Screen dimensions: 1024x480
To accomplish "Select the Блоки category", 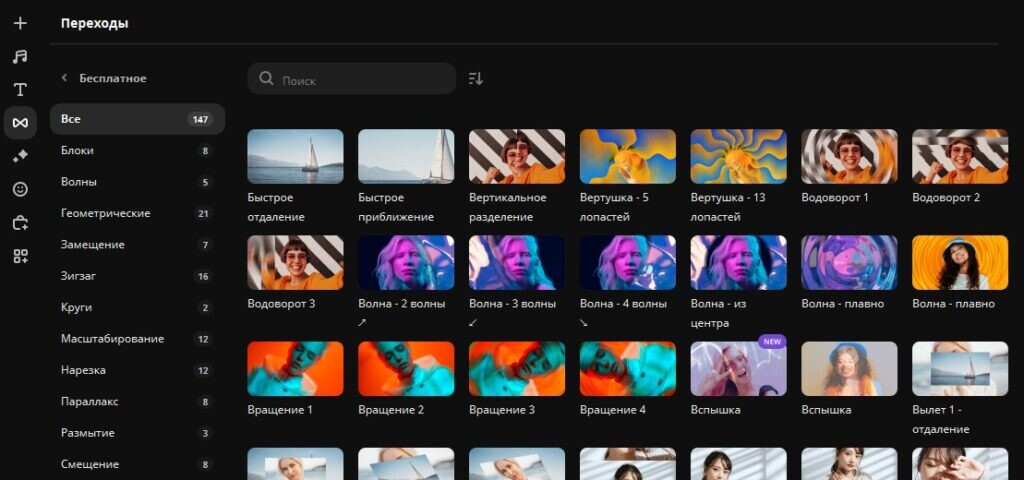I will pyautogui.click(x=137, y=150).
